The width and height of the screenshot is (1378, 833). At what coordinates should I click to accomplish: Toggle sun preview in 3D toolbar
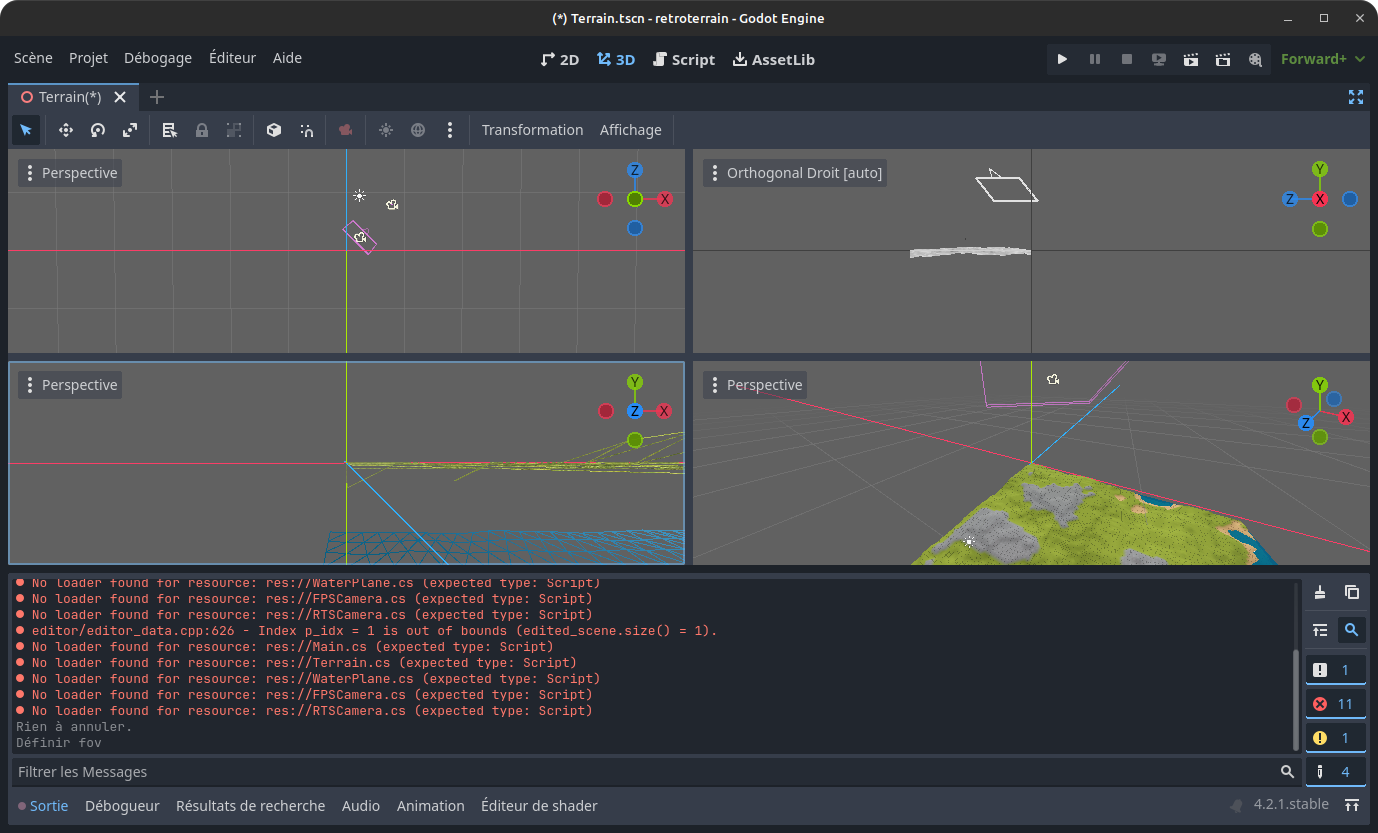pos(386,130)
